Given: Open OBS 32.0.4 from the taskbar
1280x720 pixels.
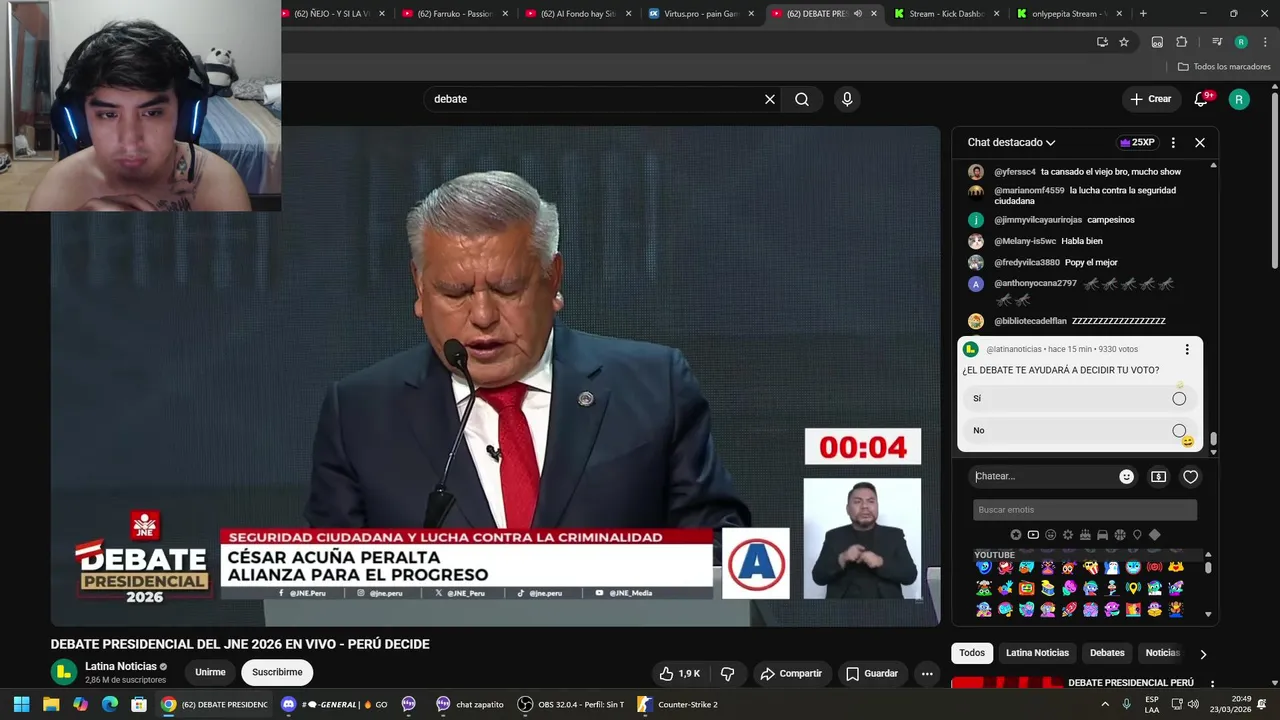Looking at the screenshot, I should [x=571, y=704].
